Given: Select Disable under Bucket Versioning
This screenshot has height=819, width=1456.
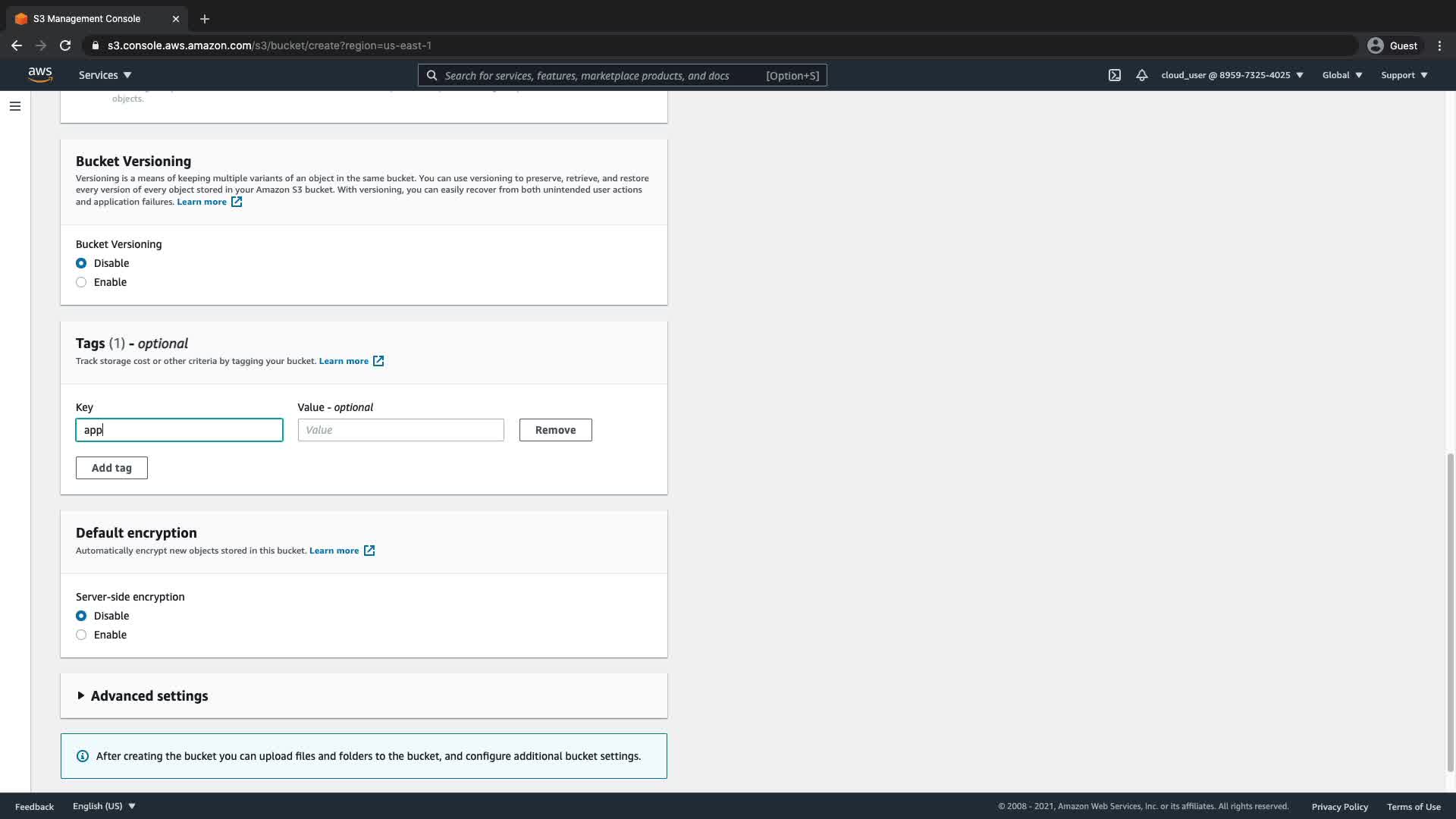Looking at the screenshot, I should (x=81, y=263).
